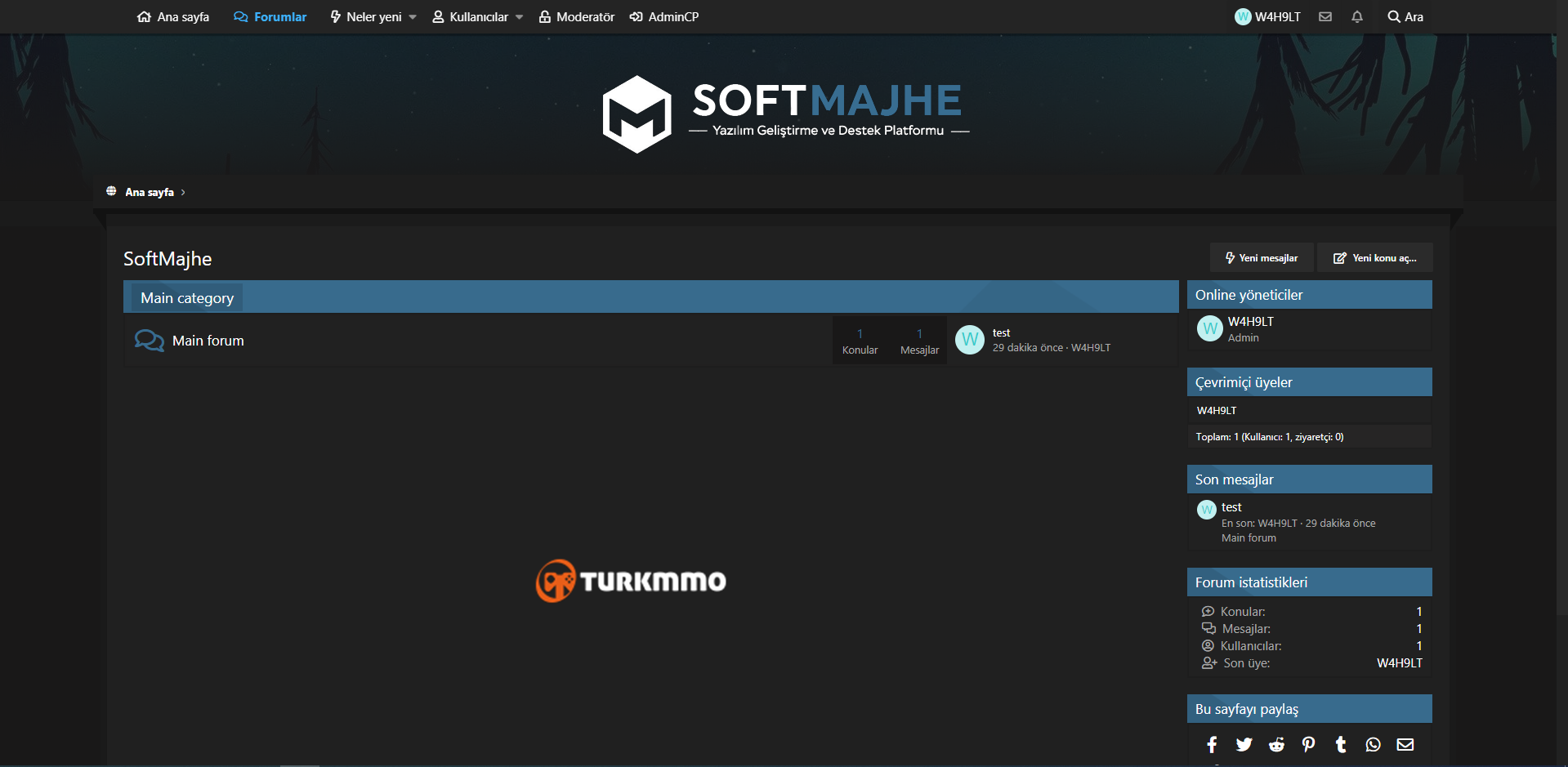Viewport: 1568px width, 767px height.
Task: Expand the Neler yeni dropdown arrow
Action: click(413, 17)
